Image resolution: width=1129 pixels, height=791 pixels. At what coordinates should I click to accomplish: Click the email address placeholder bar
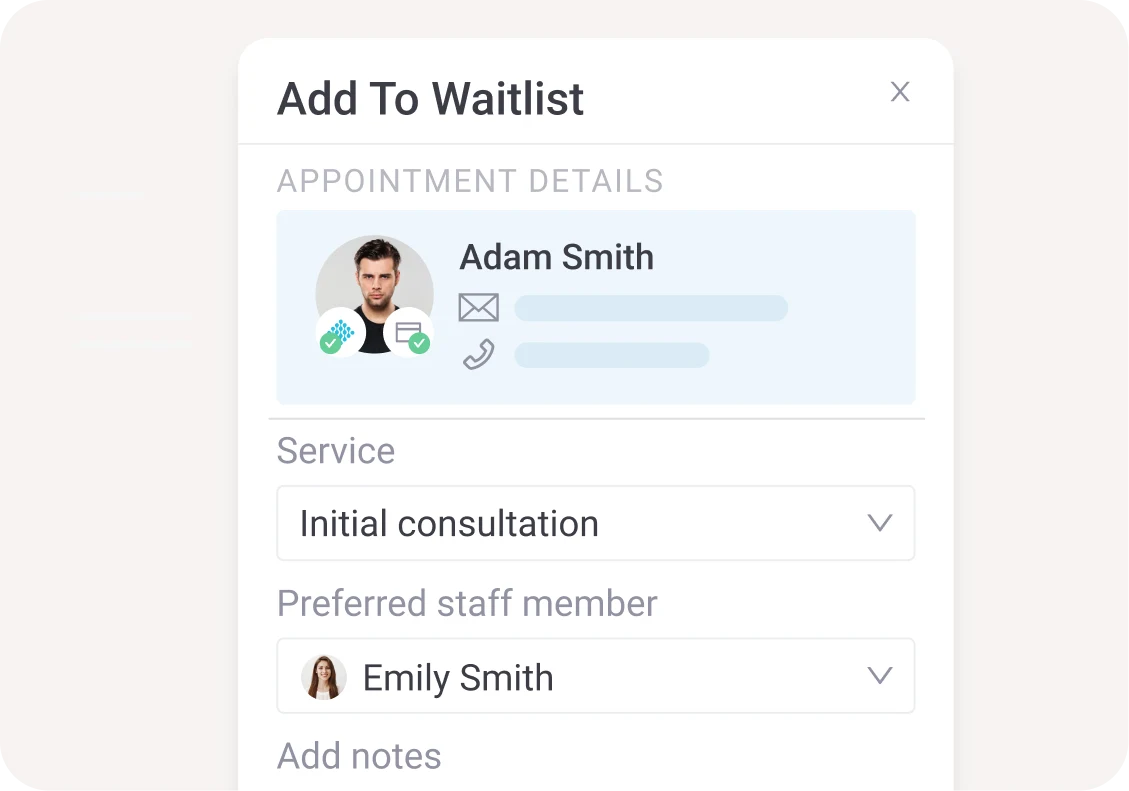coord(651,308)
